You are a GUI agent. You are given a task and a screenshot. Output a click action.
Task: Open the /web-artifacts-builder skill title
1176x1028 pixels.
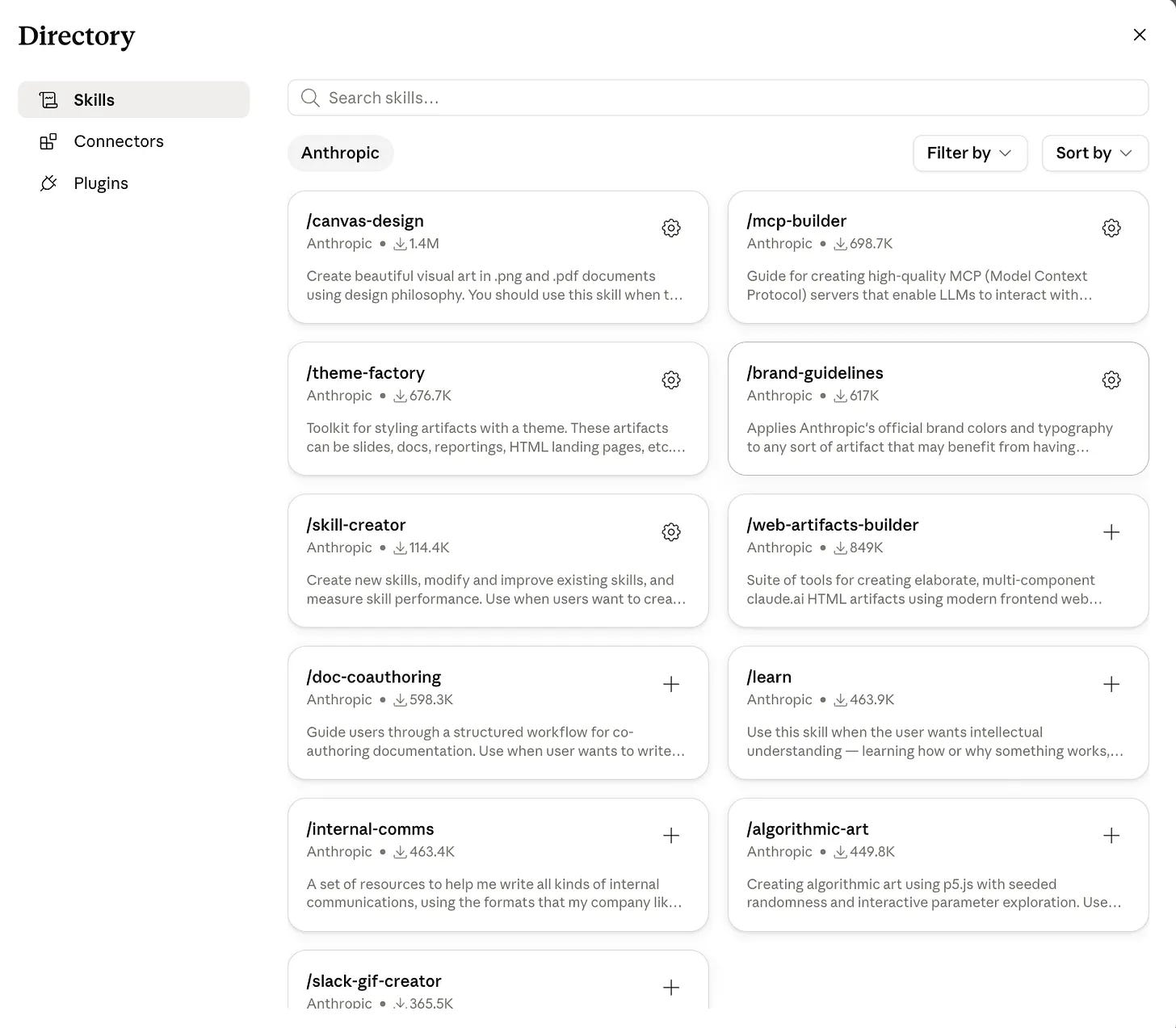[x=833, y=524]
